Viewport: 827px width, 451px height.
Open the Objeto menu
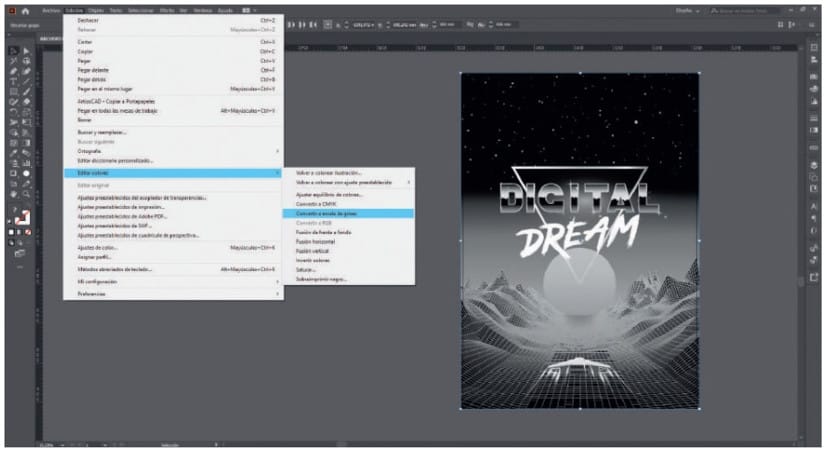(100, 10)
